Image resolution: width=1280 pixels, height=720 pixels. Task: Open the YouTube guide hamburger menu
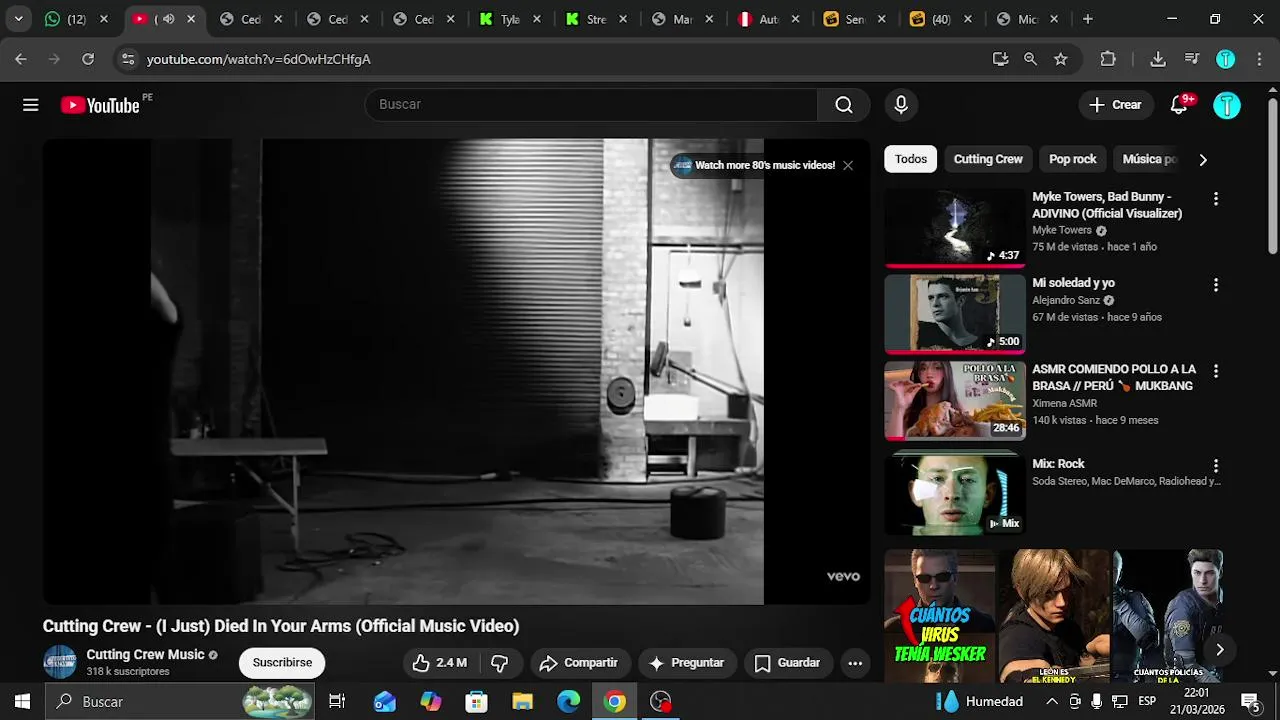(31, 105)
